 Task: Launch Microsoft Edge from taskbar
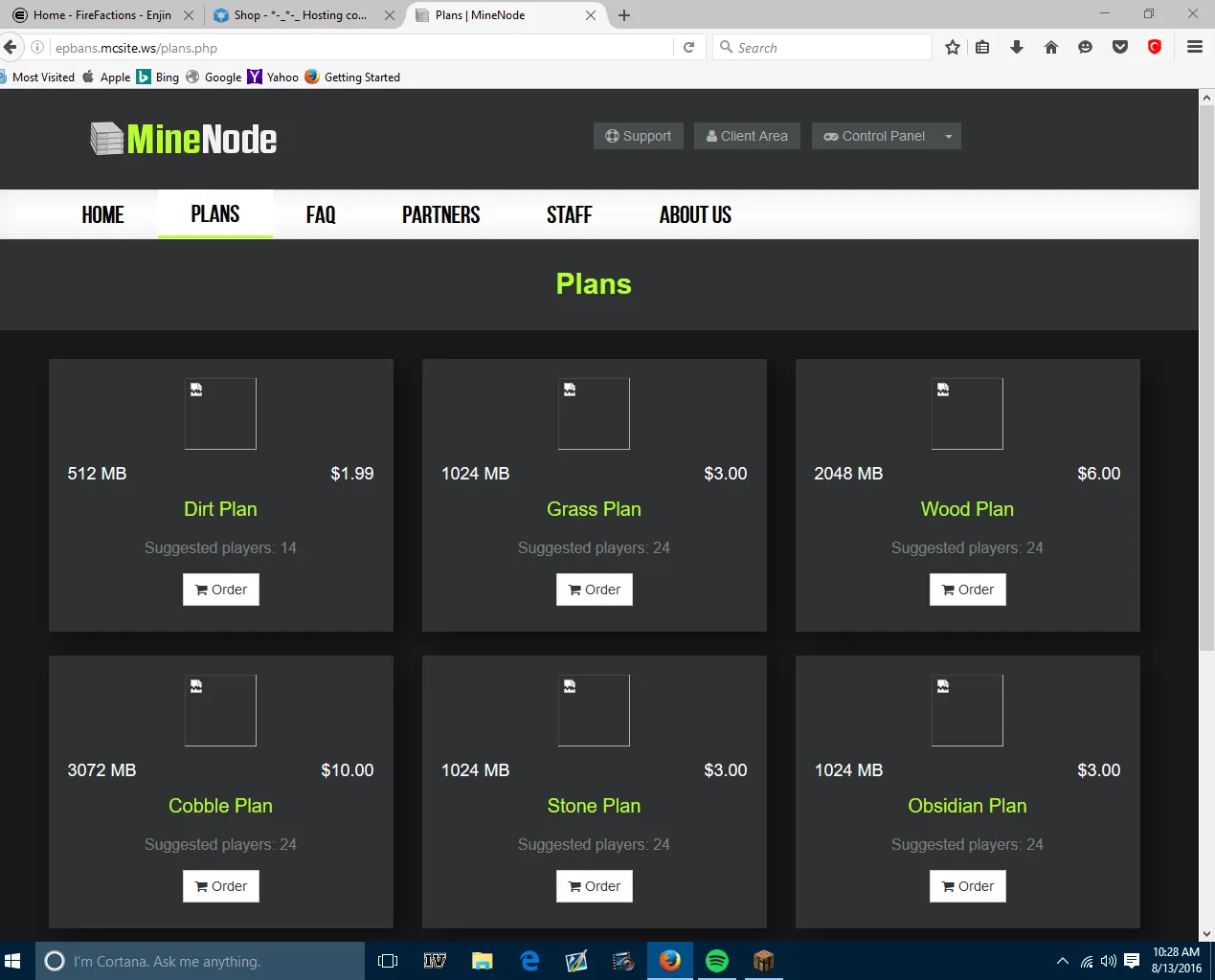[x=529, y=961]
